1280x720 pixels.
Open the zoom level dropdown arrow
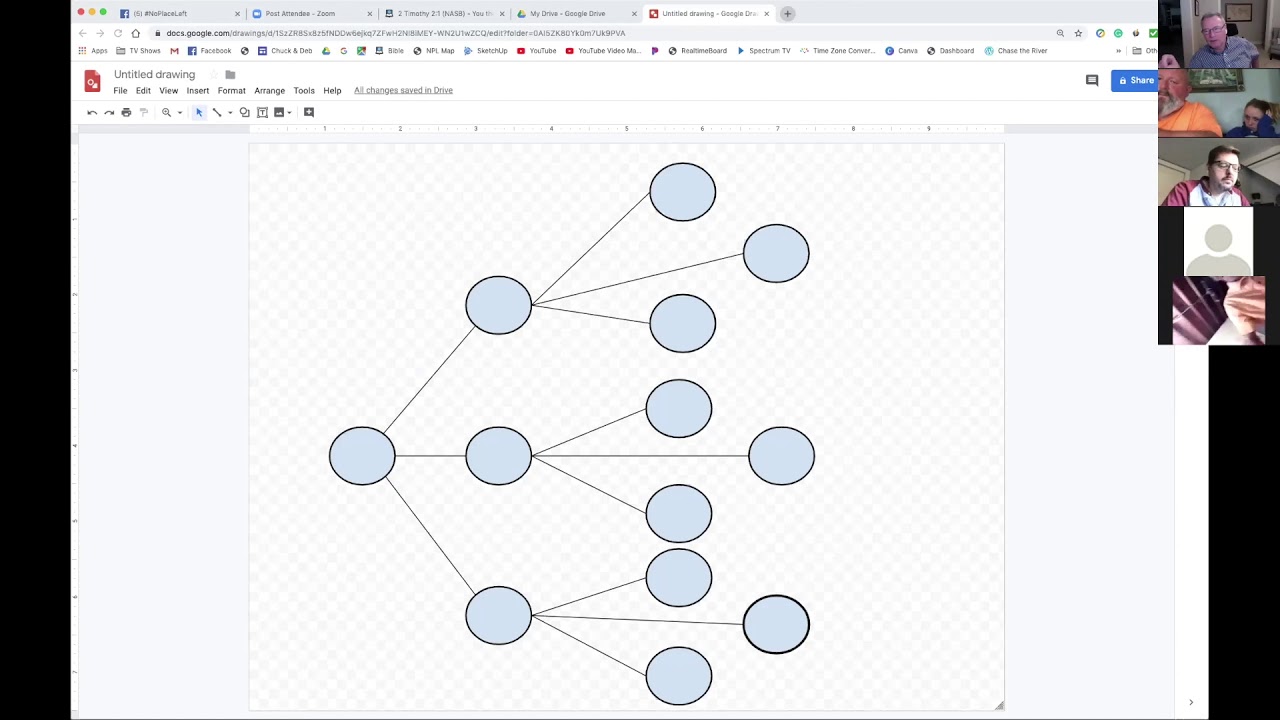(180, 112)
